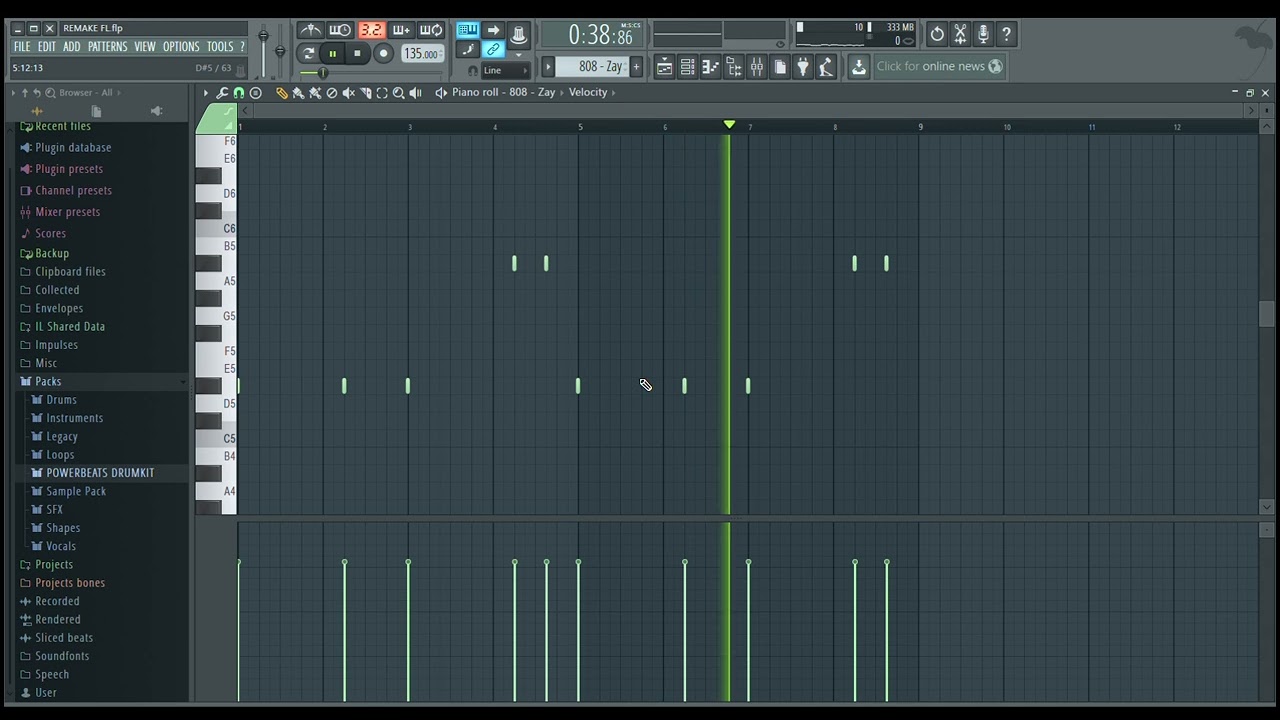This screenshot has width=1280, height=720.
Task: Toggle the record button
Action: pyautogui.click(x=383, y=54)
